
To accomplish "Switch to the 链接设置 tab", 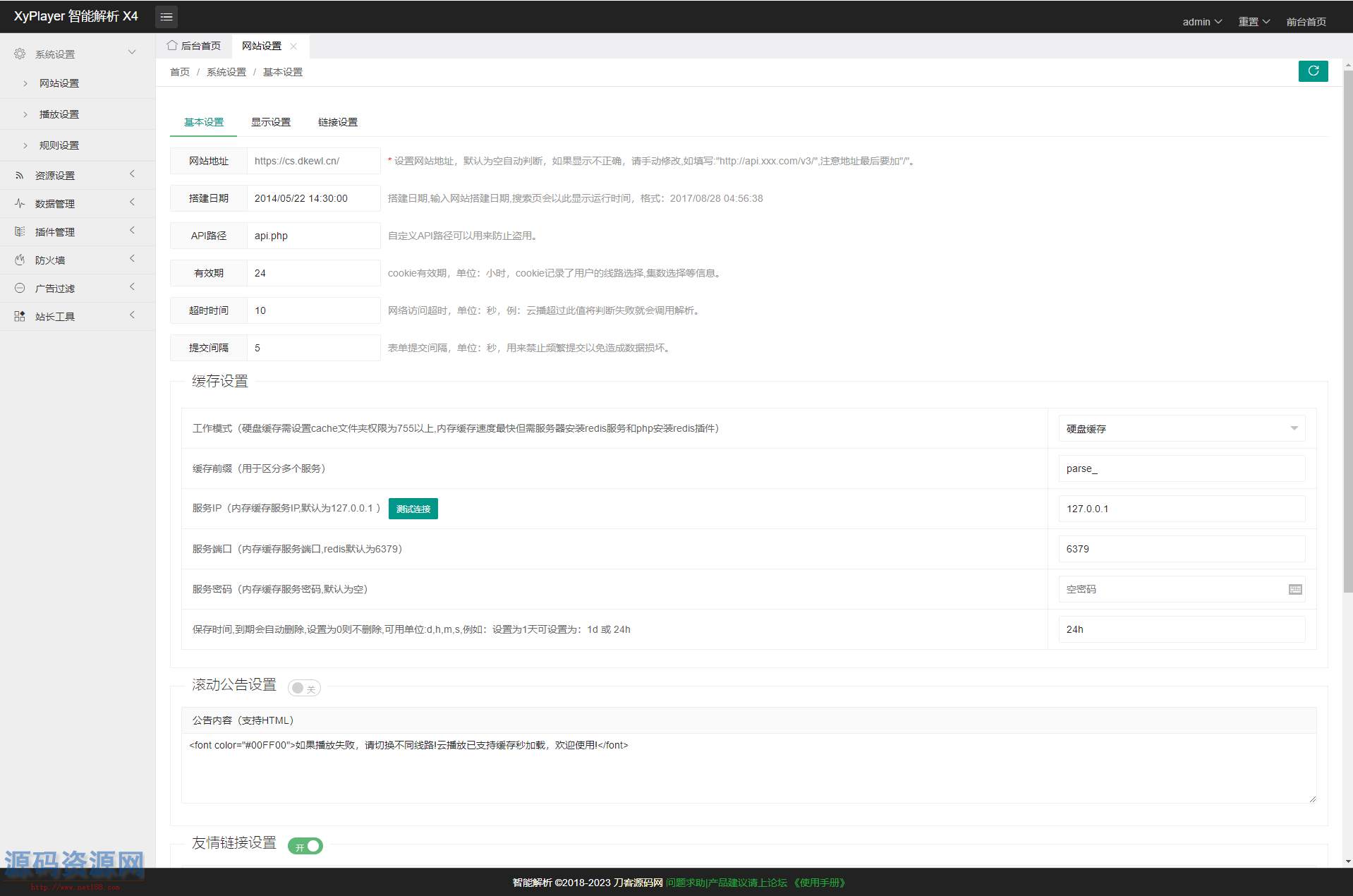I will (x=339, y=121).
